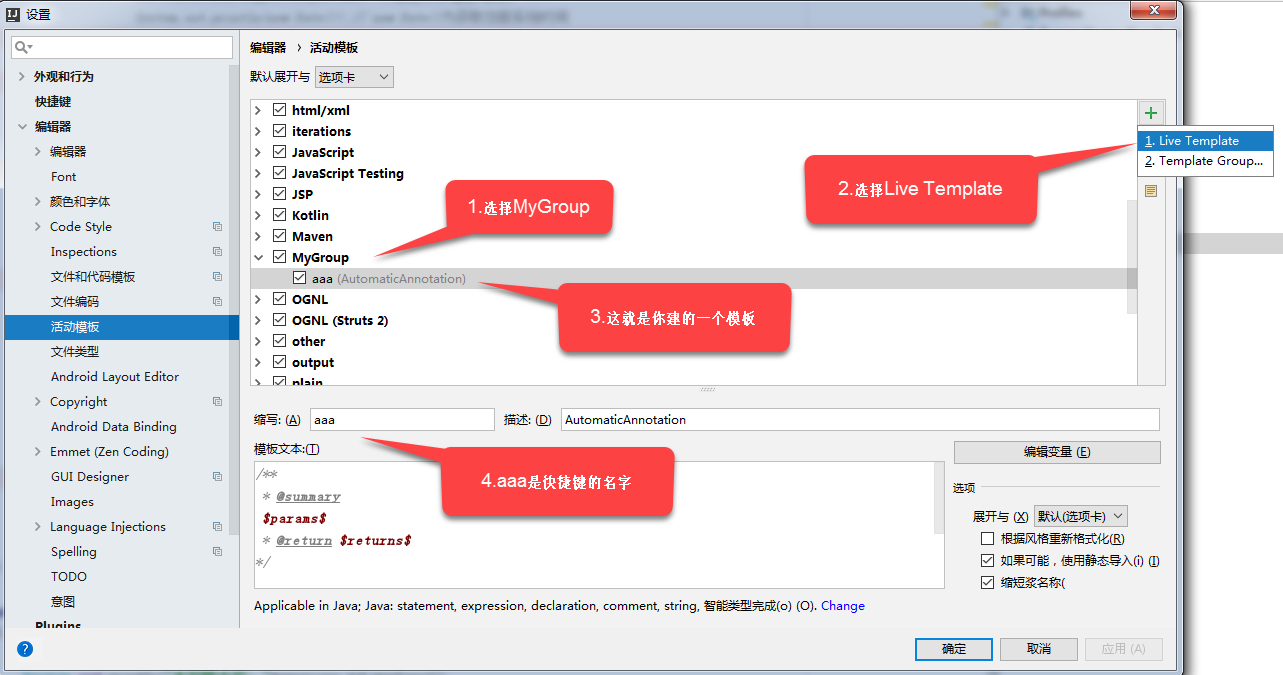Click the project-level icon beside Inspections
This screenshot has width=1283, height=675.
(217, 252)
